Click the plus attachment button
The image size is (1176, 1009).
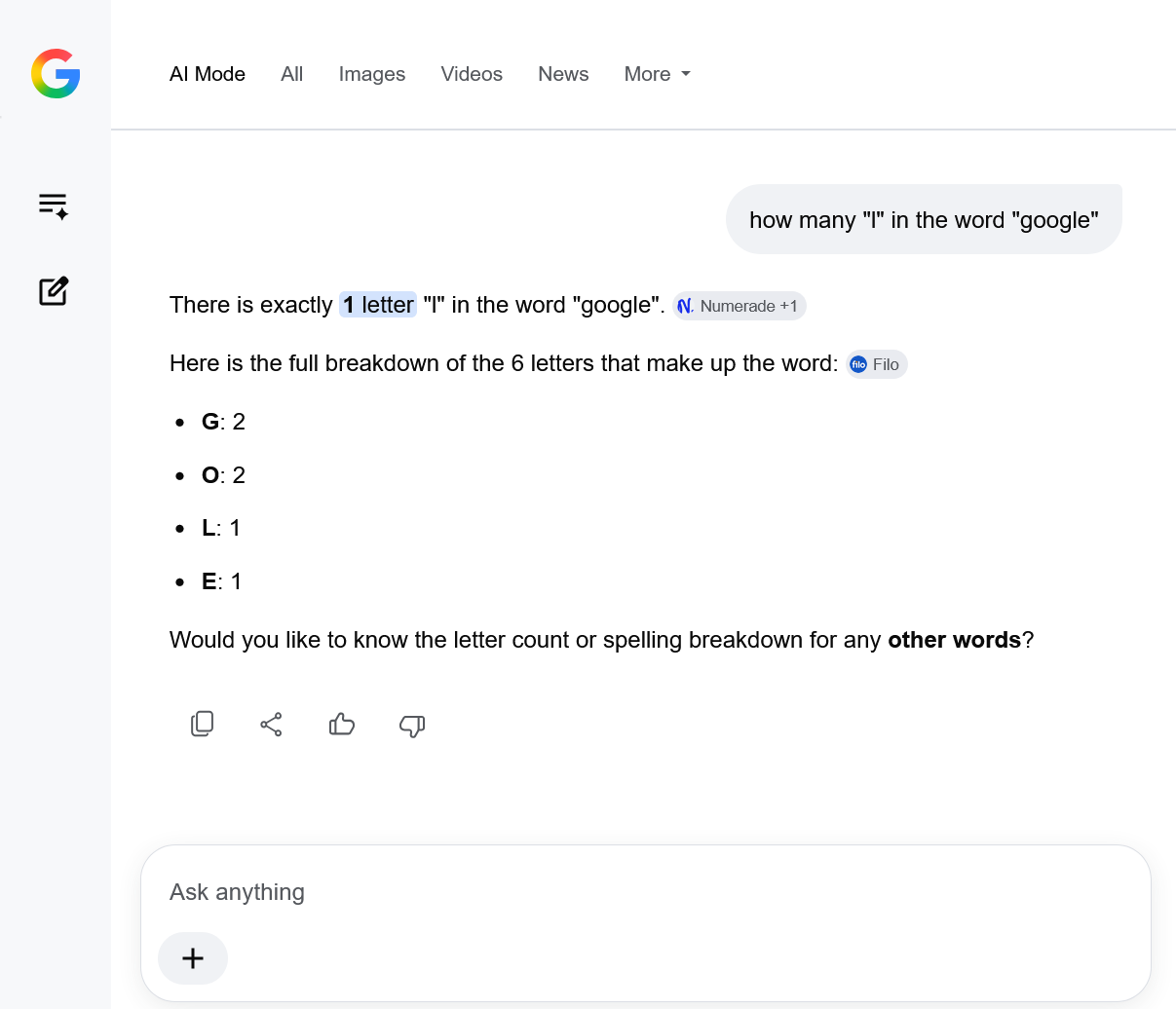click(193, 958)
